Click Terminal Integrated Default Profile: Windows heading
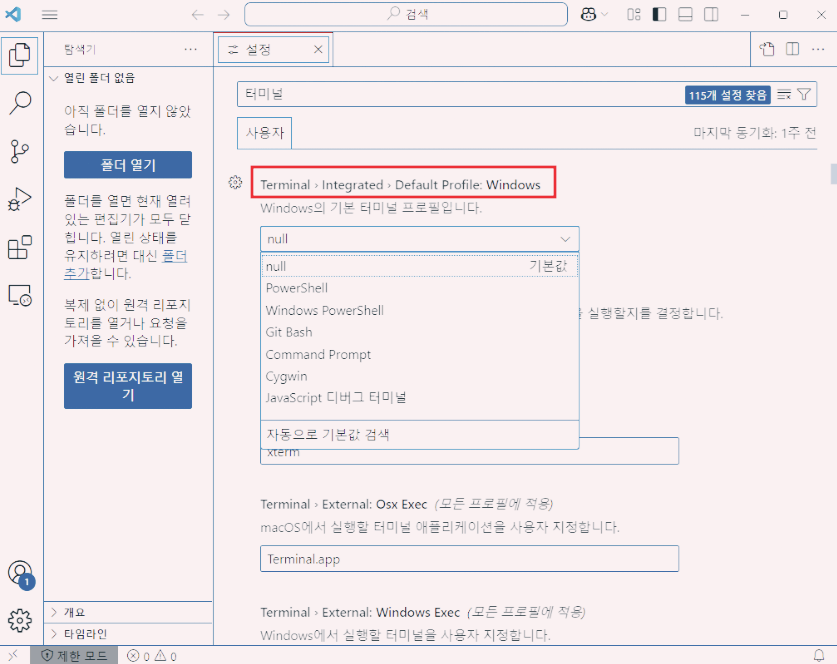 point(400,185)
